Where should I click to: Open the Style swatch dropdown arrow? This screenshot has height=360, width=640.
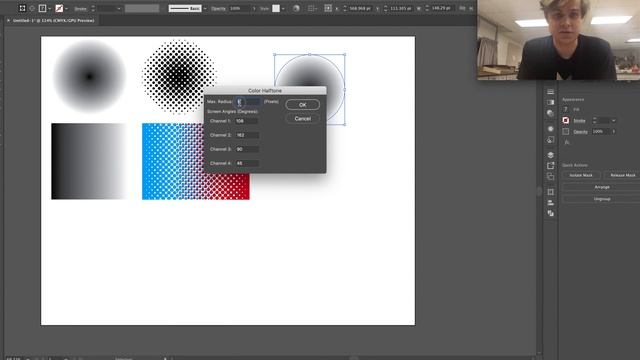(x=283, y=9)
